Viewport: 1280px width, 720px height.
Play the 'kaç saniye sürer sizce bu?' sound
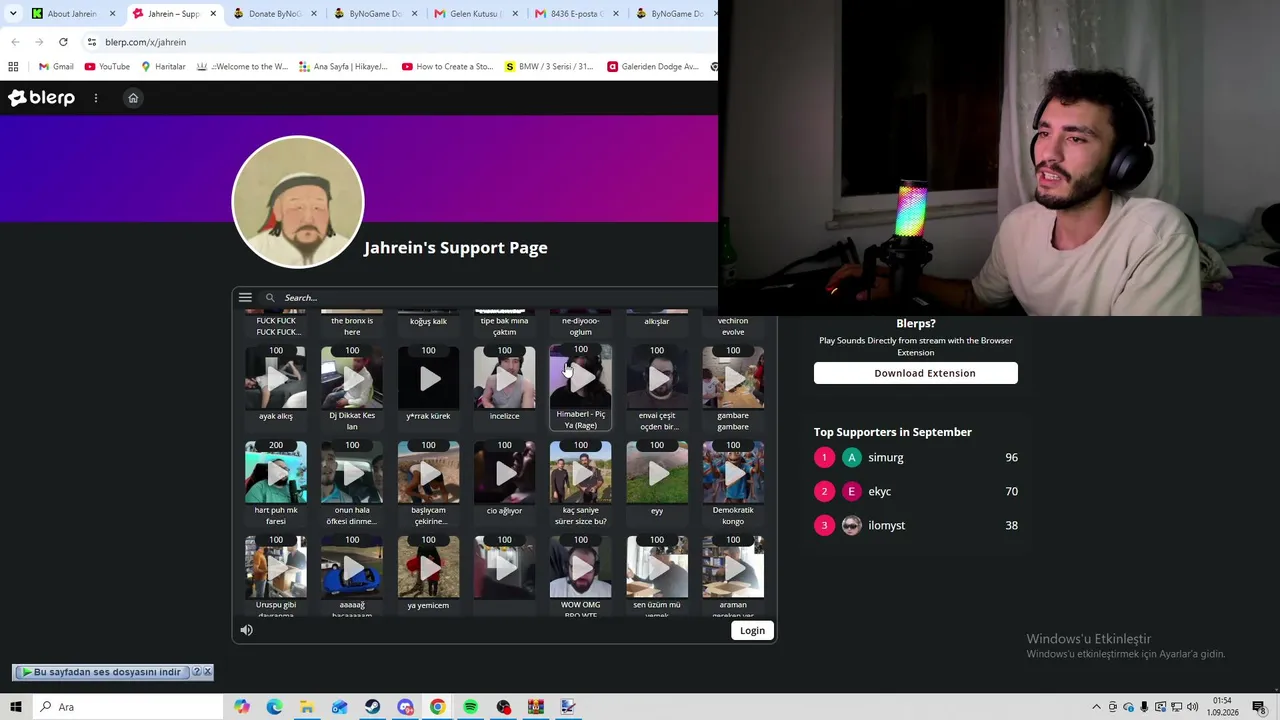point(581,473)
